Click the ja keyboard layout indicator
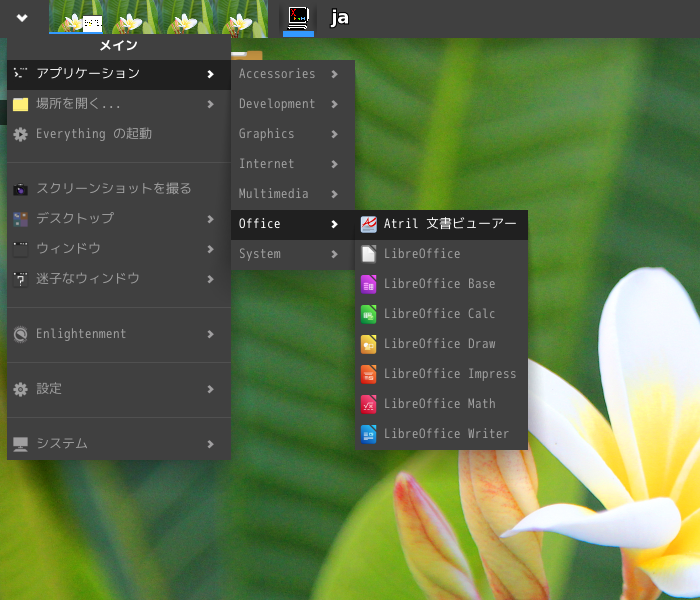The height and width of the screenshot is (600, 700). 340,18
